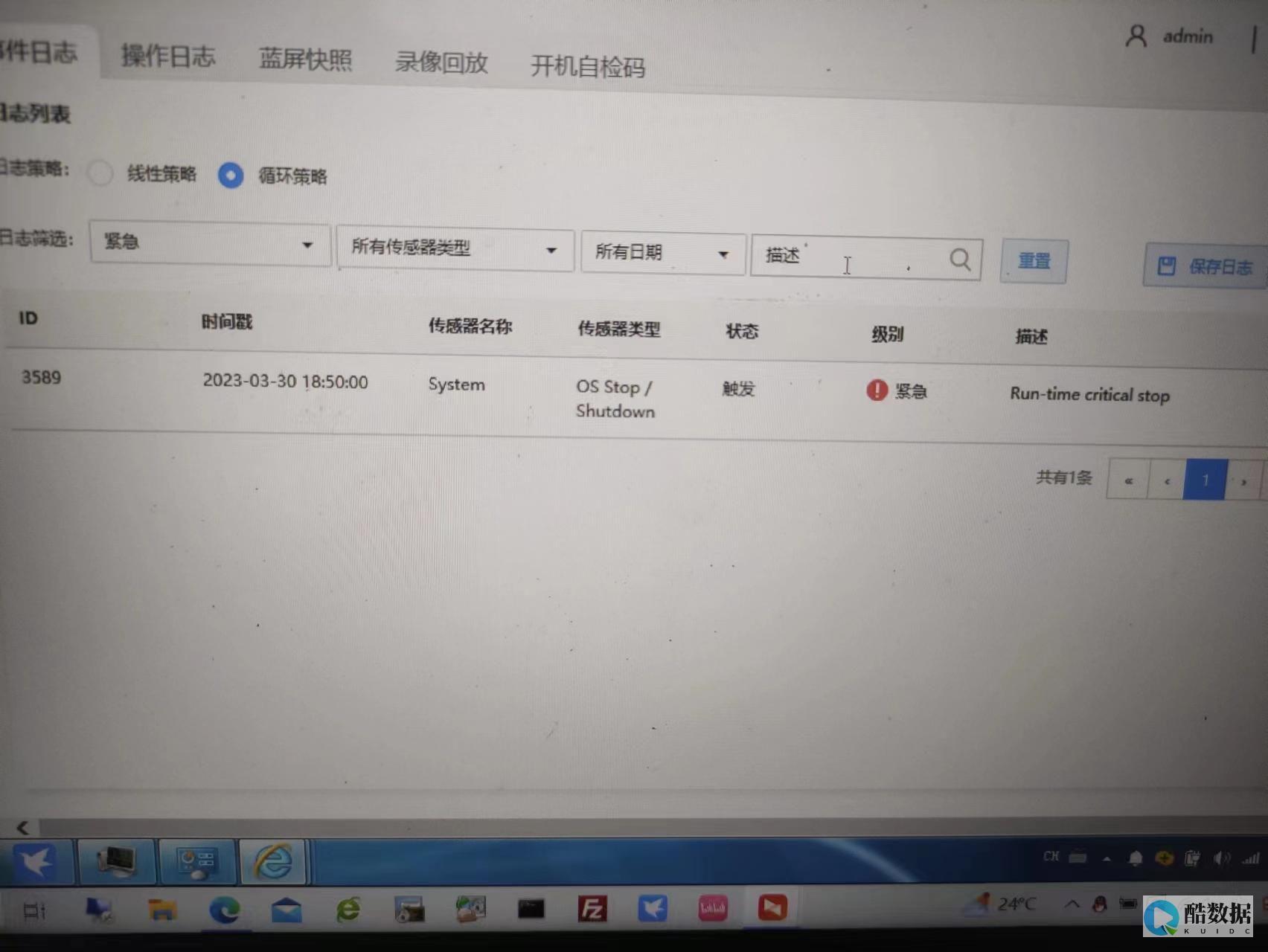
Task: Select 循环策略 radio button
Action: (x=231, y=176)
